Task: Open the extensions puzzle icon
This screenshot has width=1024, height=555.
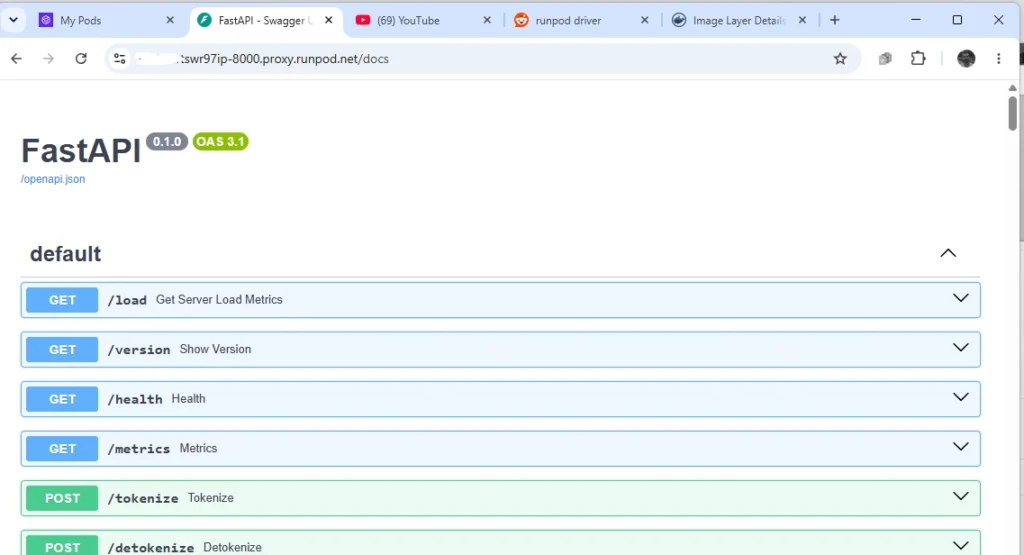Action: (918, 58)
